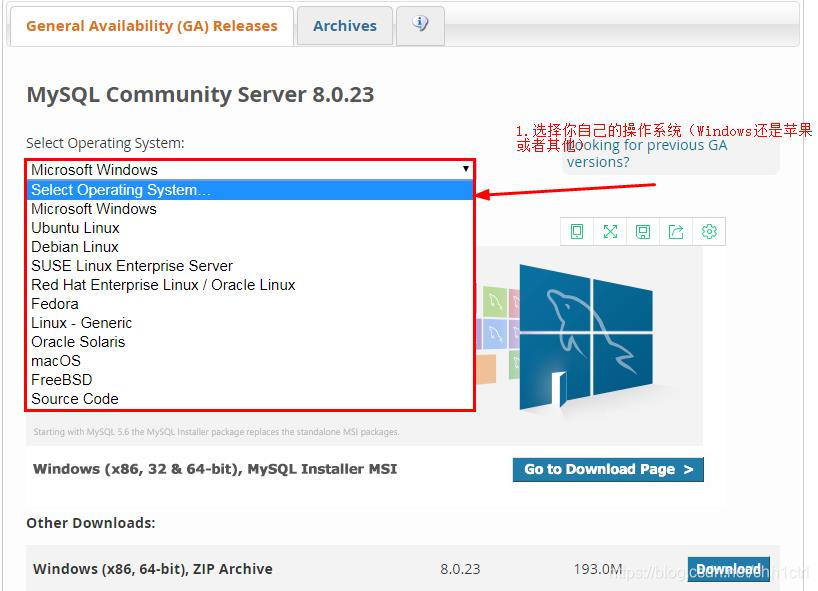Select Debian Linux option
818x591 pixels.
(x=250, y=247)
